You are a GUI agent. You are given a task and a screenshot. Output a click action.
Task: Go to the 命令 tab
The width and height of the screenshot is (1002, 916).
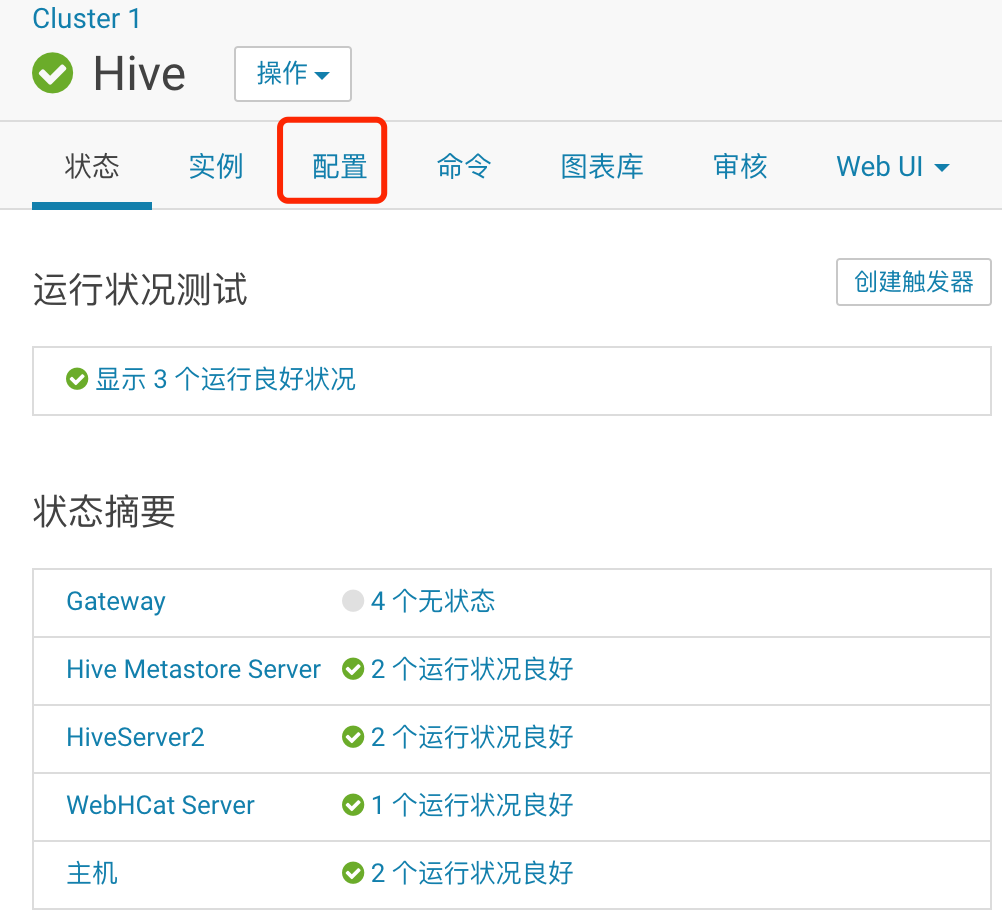[463, 167]
